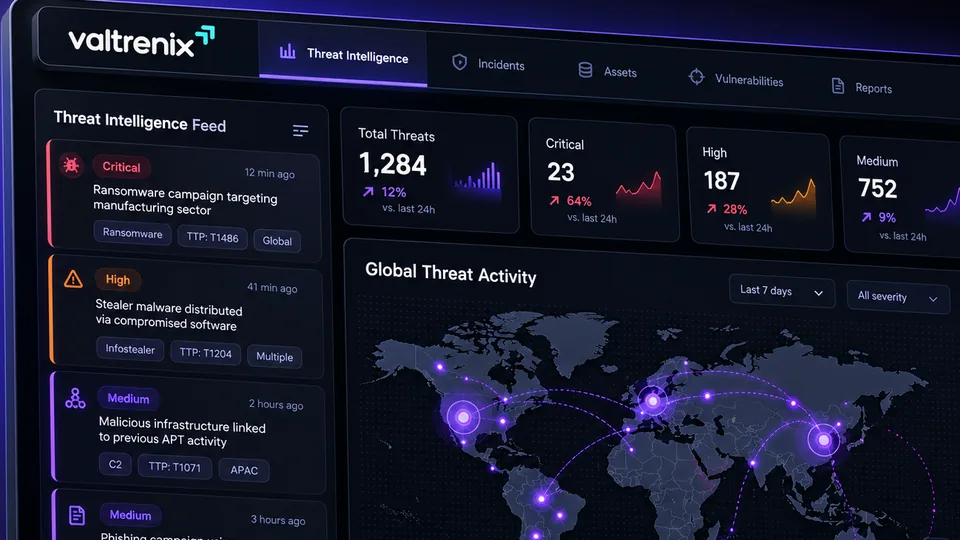
Task: Click the 9% trend arrow icon
Action: point(866,217)
